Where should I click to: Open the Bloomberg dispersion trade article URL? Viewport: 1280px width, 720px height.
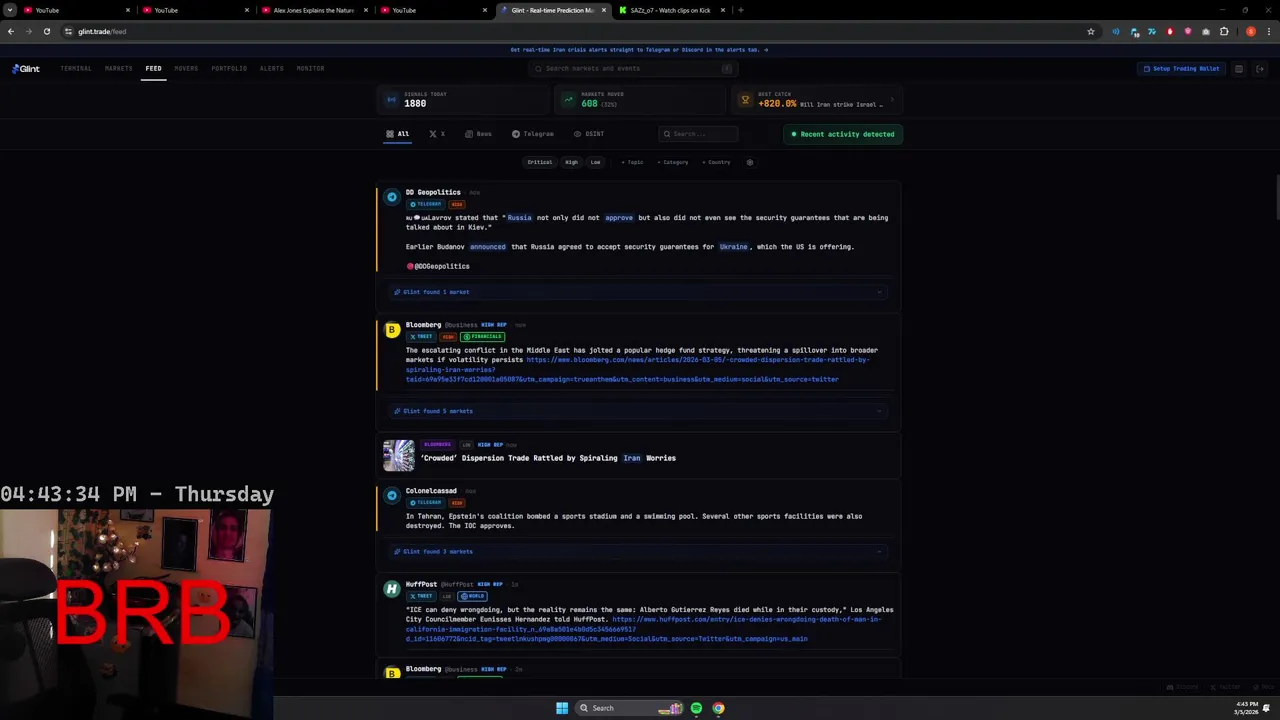(638, 369)
